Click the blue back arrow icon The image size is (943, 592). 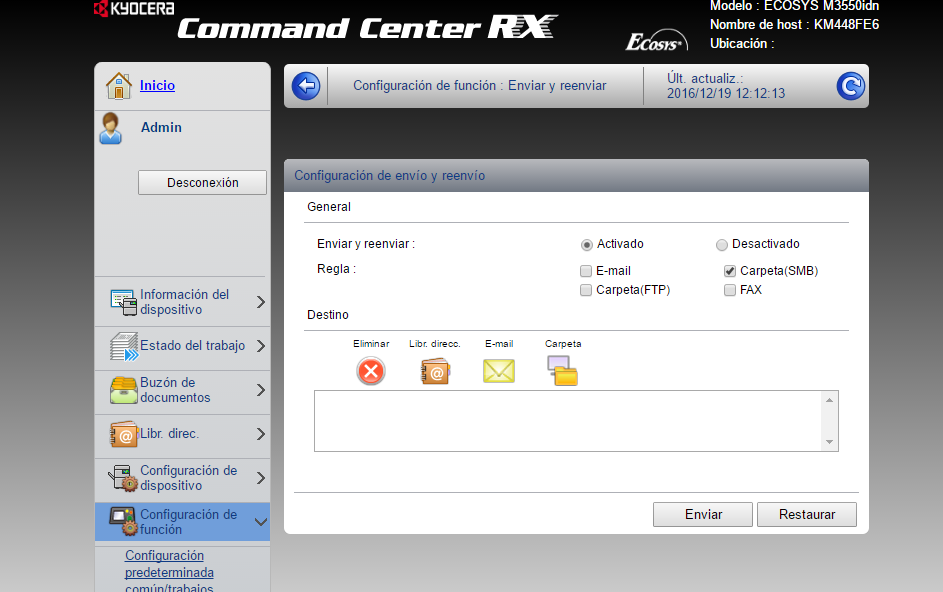306,86
